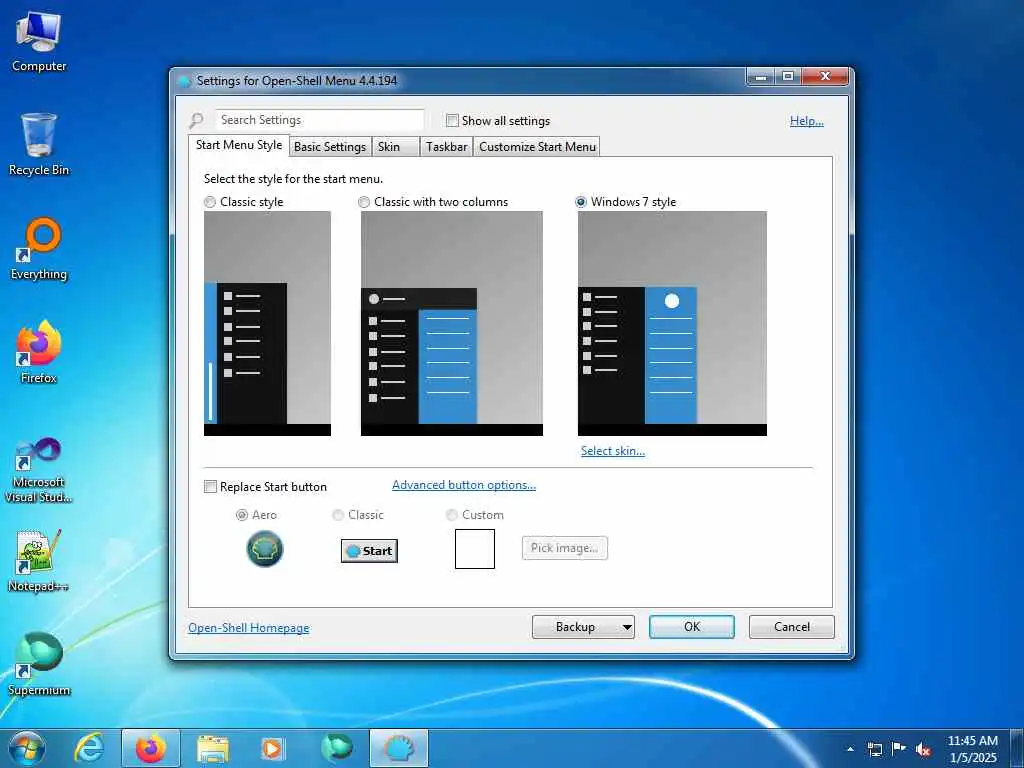Screen dimensions: 1024x768
Task: Open the Action Center flag icon
Action: pos(899,748)
